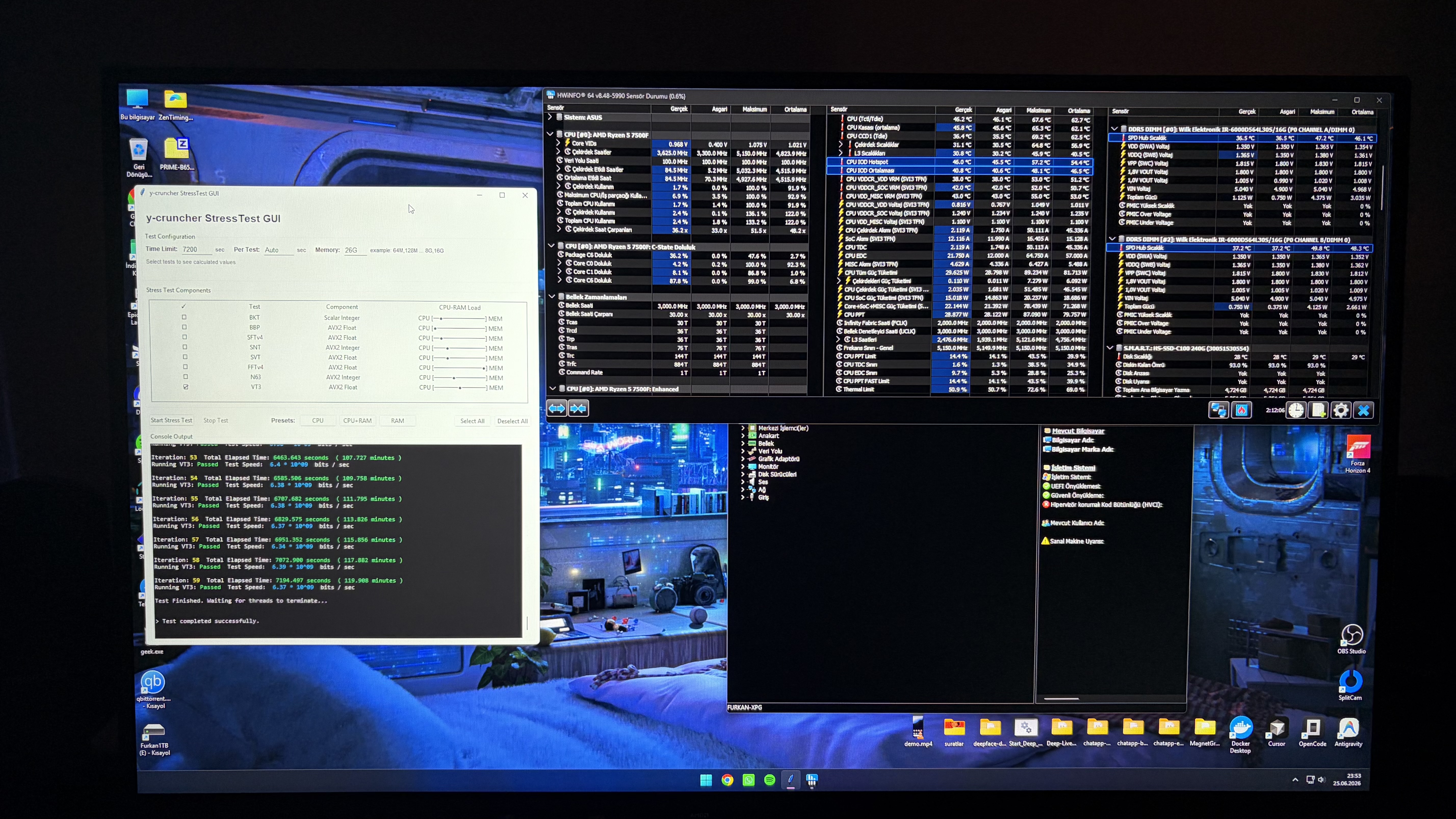Expand Anakart tree node

743,436
